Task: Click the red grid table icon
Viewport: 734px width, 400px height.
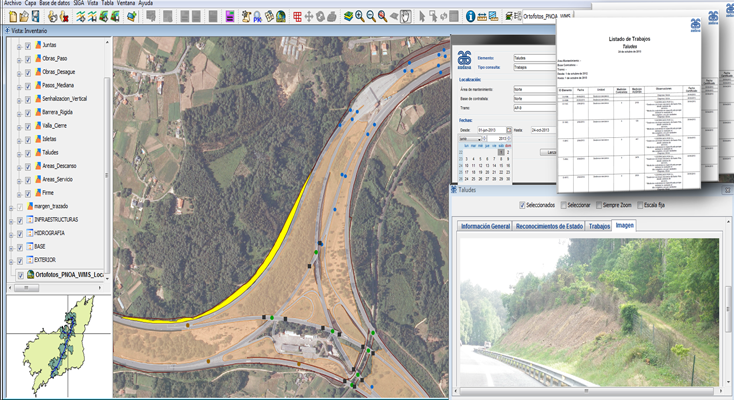Action: pos(297,16)
